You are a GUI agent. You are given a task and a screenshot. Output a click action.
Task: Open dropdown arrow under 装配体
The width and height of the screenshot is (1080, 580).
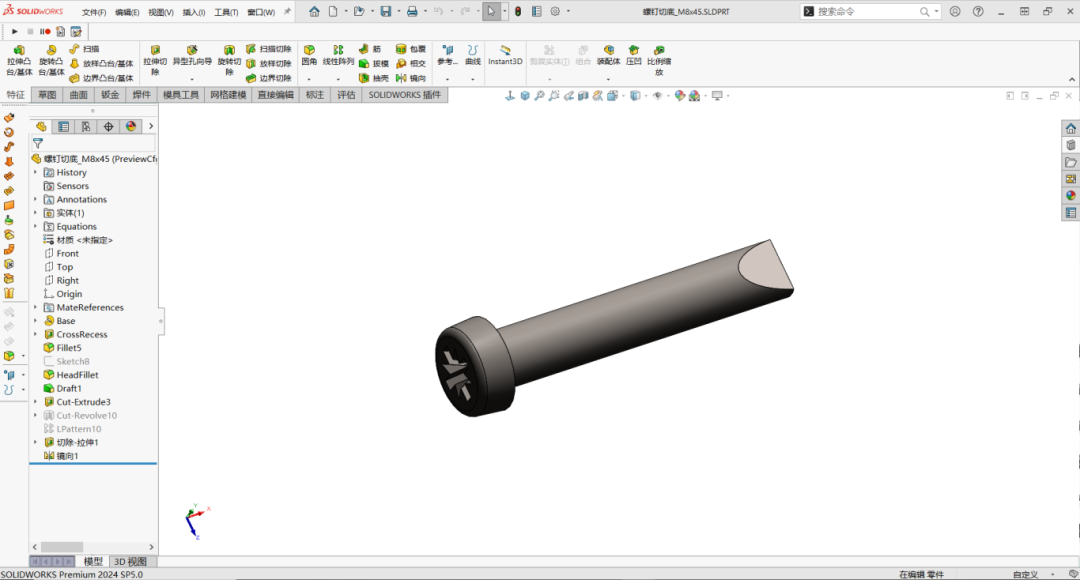[608, 79]
